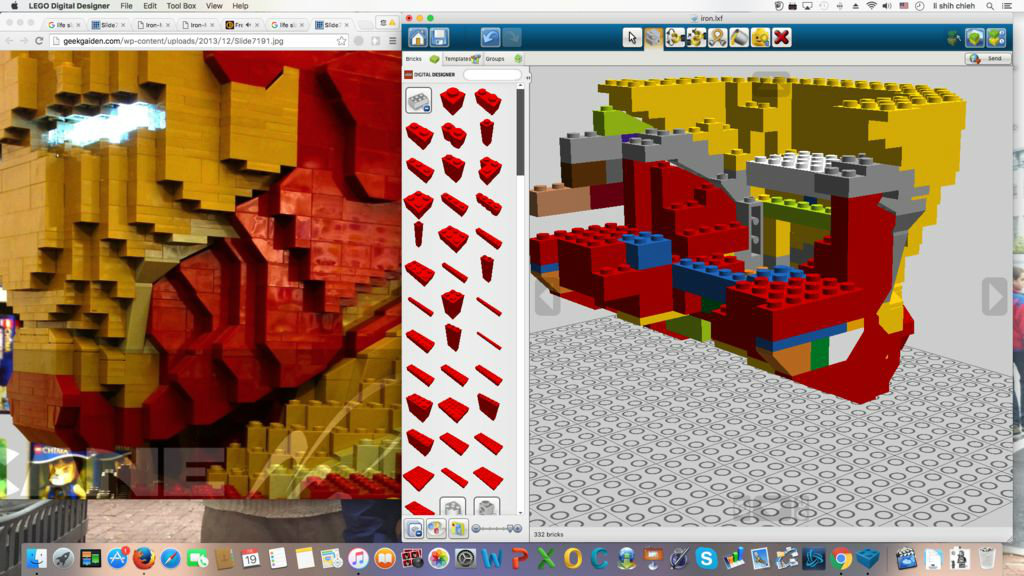This screenshot has width=1024, height=576.
Task: Open LEGO Digital Designer application menu
Action: pyautogui.click(x=69, y=6)
